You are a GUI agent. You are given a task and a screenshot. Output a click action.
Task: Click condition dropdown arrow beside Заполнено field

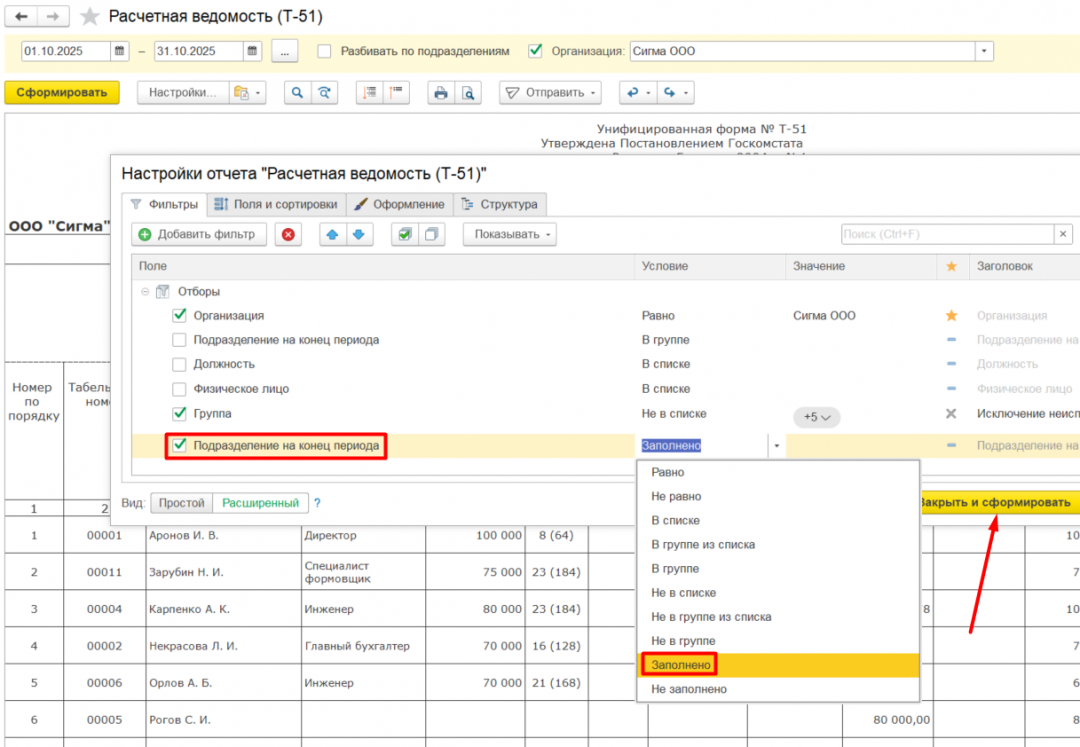776,446
